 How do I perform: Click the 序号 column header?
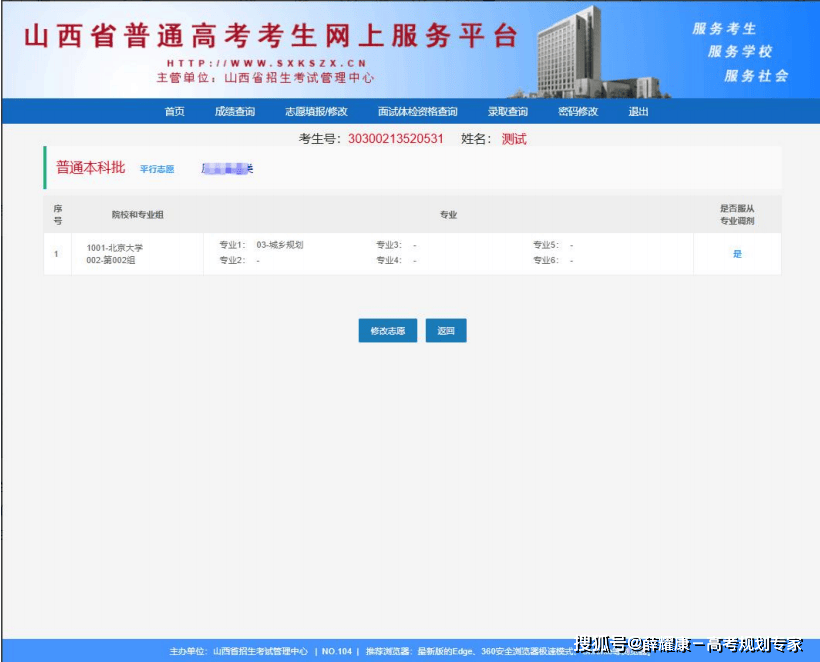[x=58, y=214]
